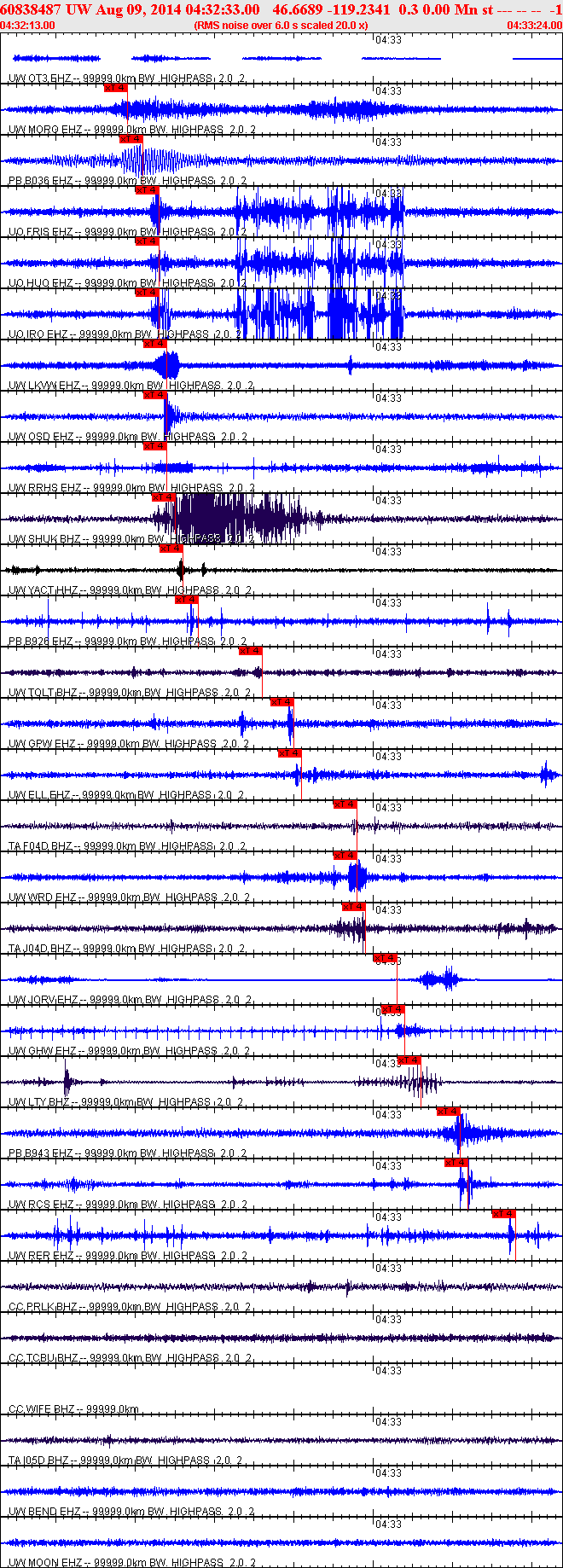
Task: Click the UW BEND EHZ station label
Action: click(45, 1511)
